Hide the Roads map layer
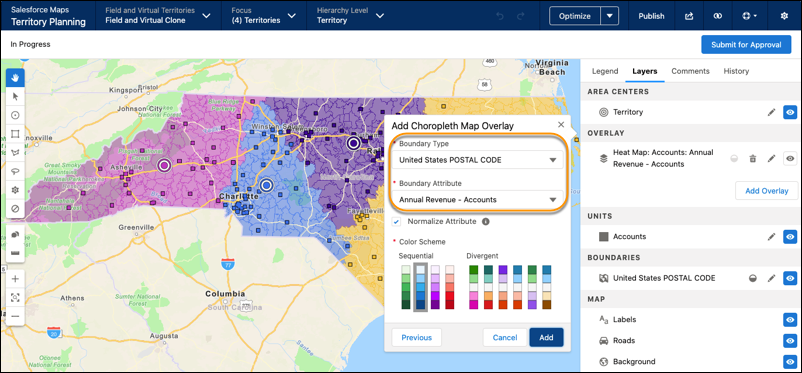The width and height of the screenshot is (802, 373). 791,341
